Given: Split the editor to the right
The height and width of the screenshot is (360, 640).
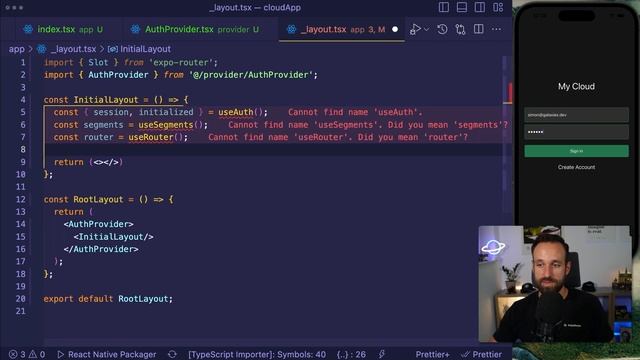Looking at the screenshot, I should (478, 29).
